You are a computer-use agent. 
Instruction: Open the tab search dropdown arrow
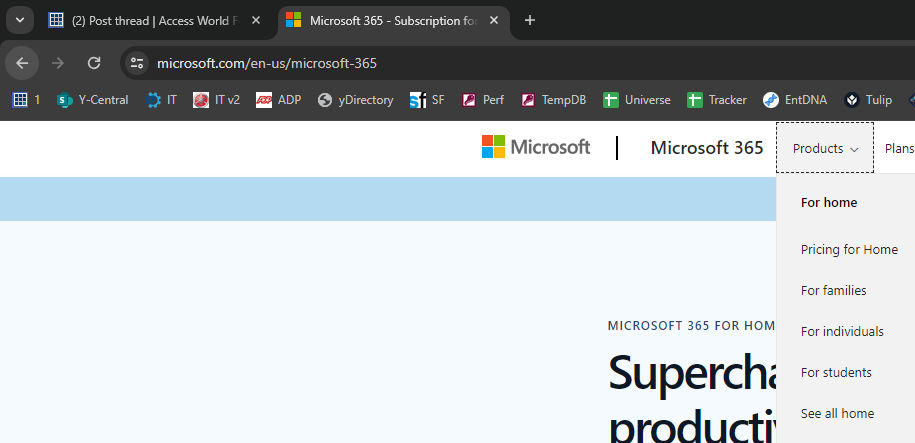pyautogui.click(x=20, y=20)
